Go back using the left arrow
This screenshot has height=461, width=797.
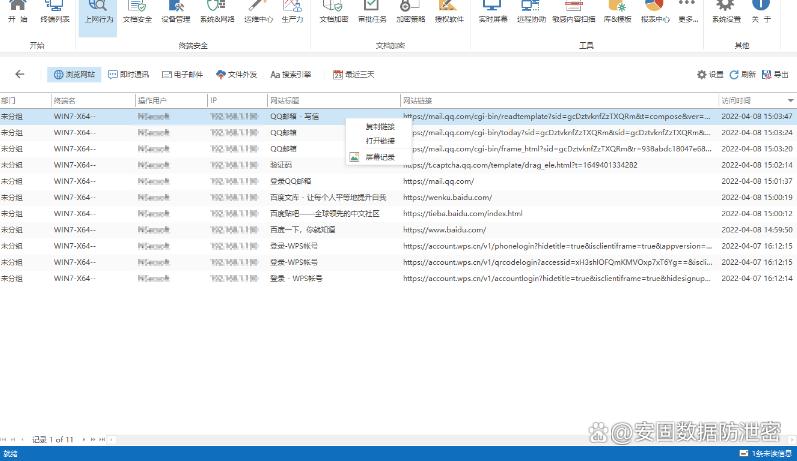[19, 74]
